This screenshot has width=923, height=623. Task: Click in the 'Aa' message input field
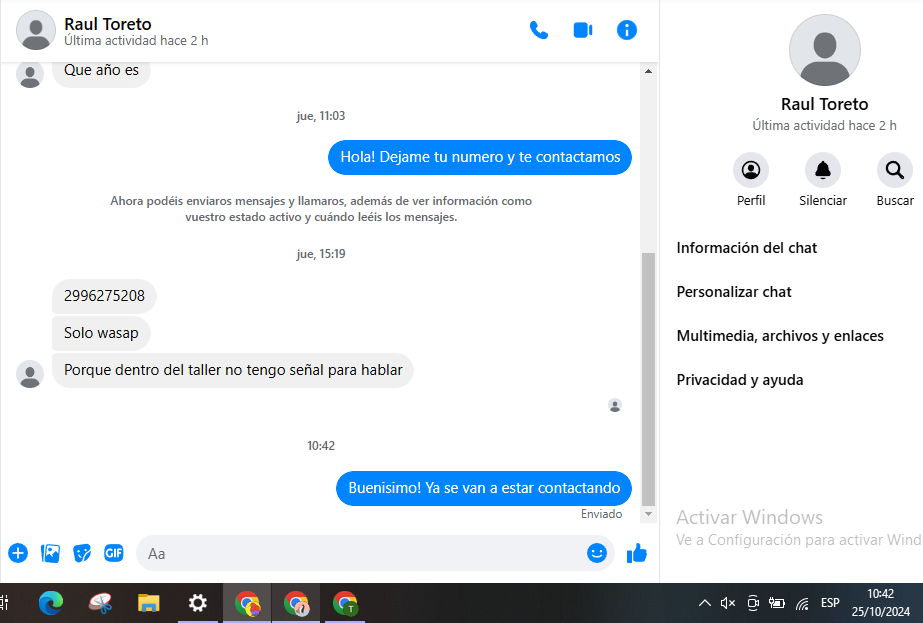point(362,554)
